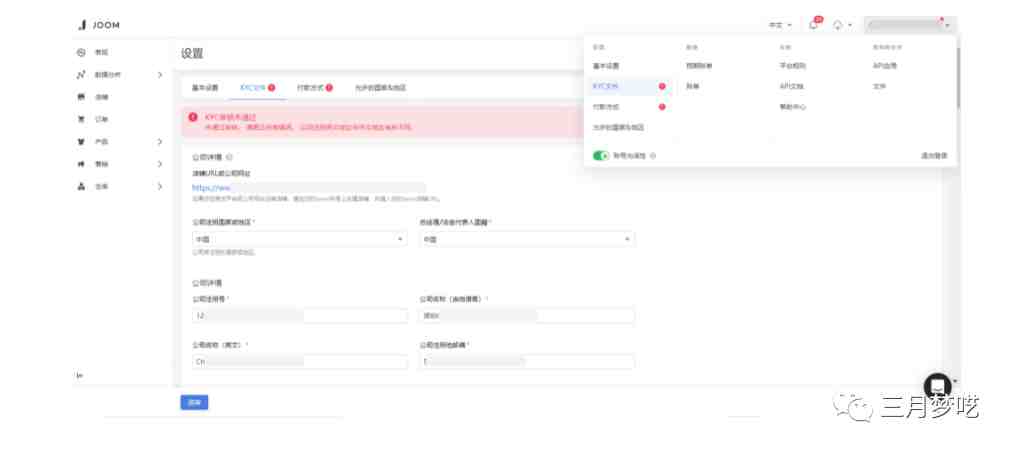Open the shopping cart orders icon

click(81, 119)
